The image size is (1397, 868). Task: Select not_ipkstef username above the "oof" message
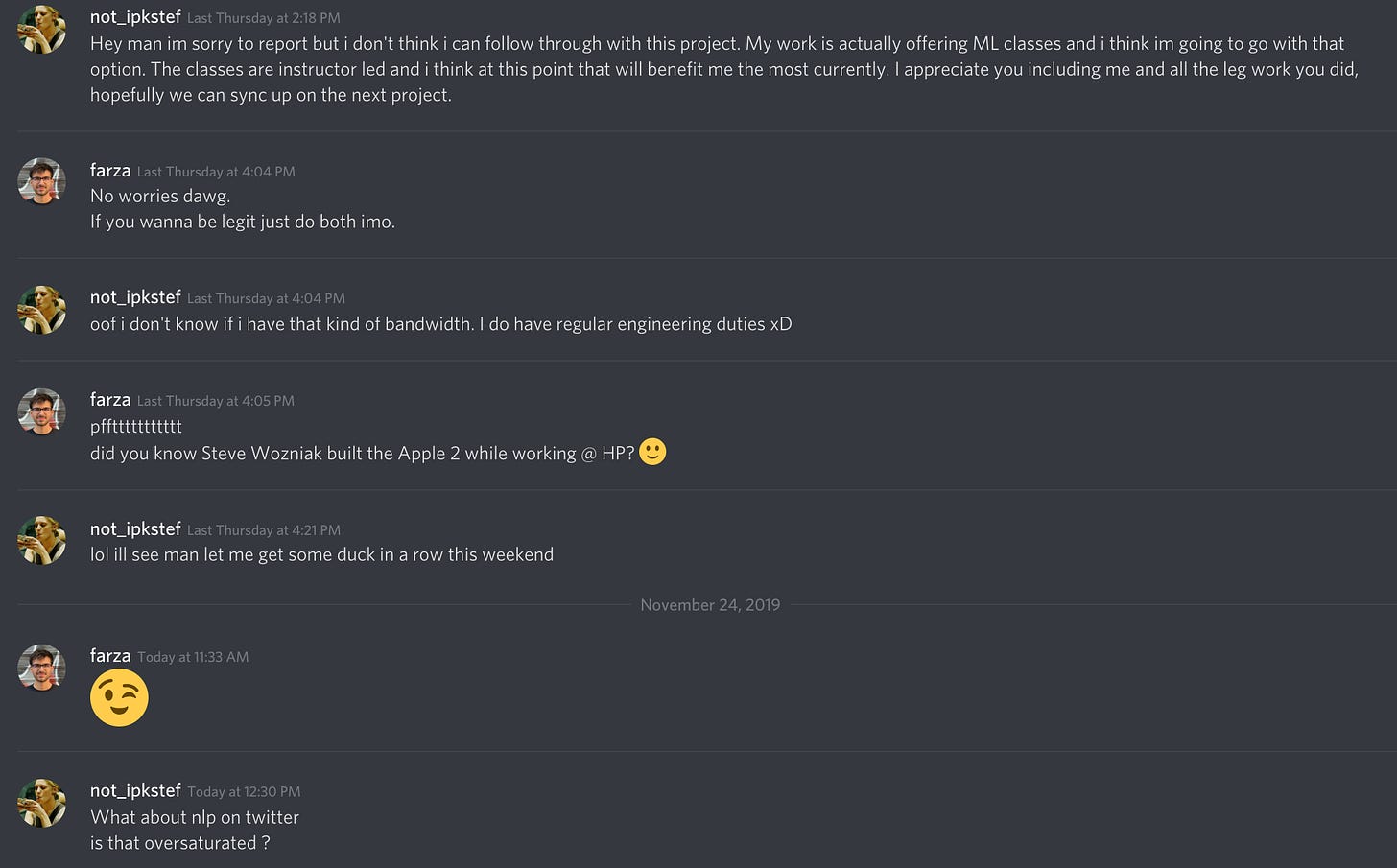click(x=135, y=297)
